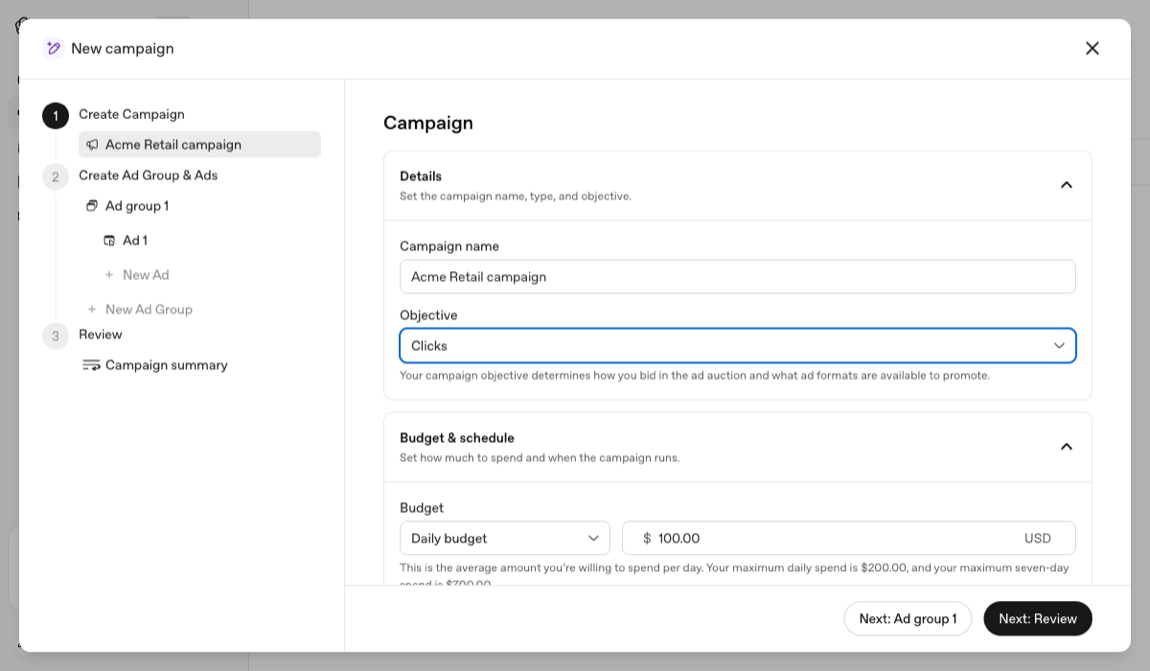Image resolution: width=1150 pixels, height=671 pixels.
Task: Click step 2 circle icon
Action: coord(56,177)
